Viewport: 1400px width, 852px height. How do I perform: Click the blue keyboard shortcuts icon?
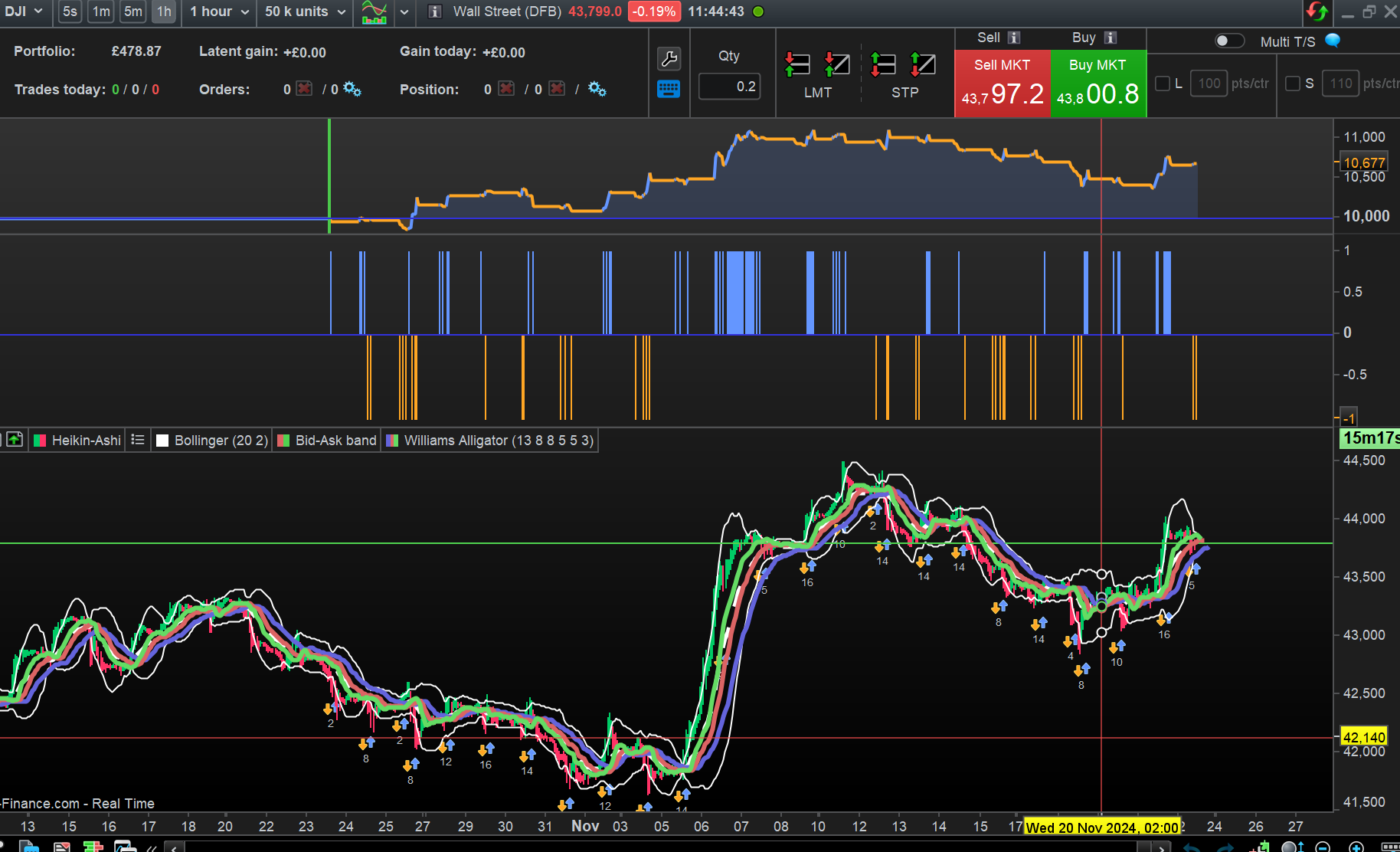[x=669, y=90]
